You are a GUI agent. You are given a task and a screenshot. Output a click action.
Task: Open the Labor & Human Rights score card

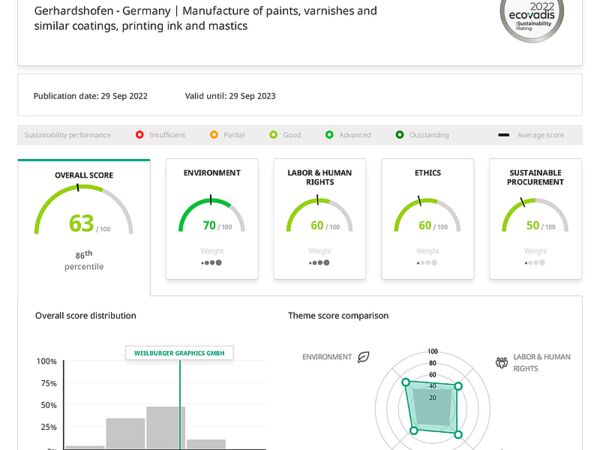320,219
